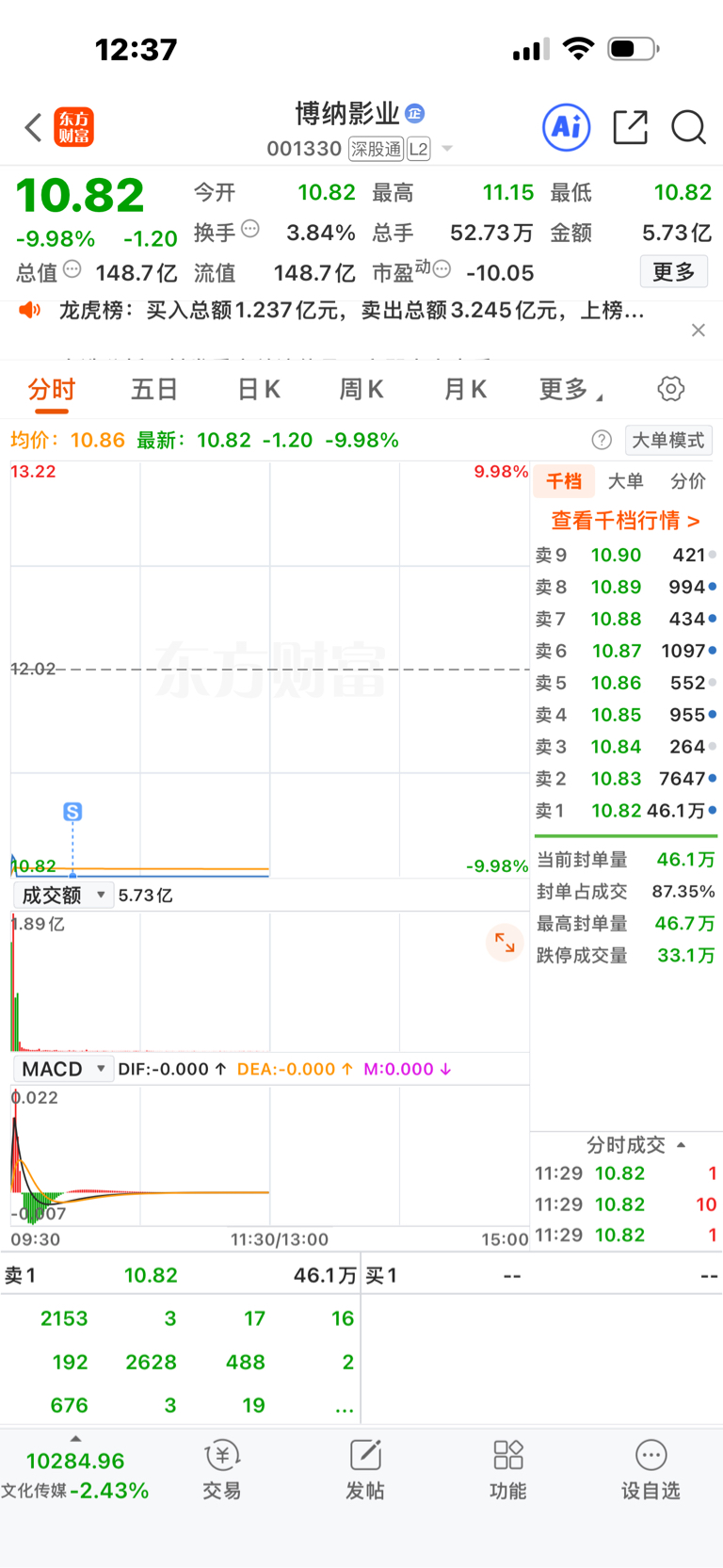Viewport: 723px width, 1568px height.
Task: Expand stock switcher arrow beside L2
Action: tap(447, 149)
